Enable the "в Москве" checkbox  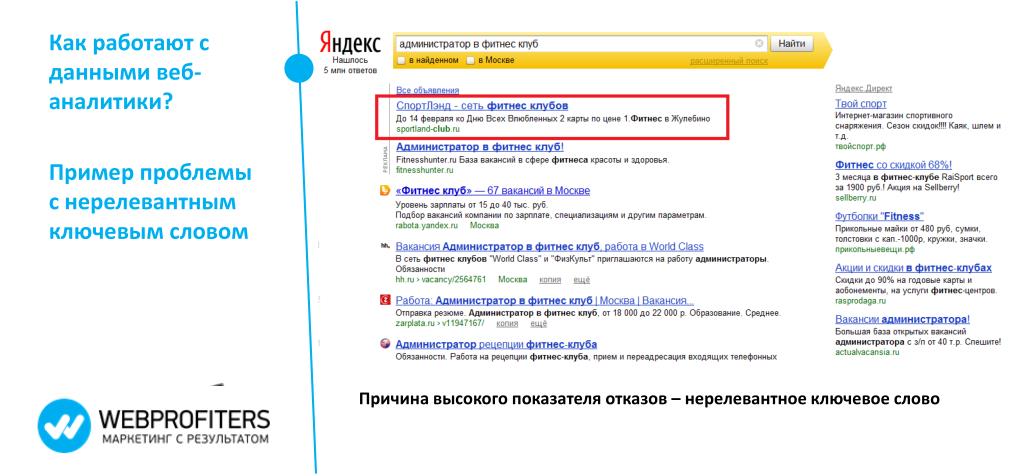point(470,61)
